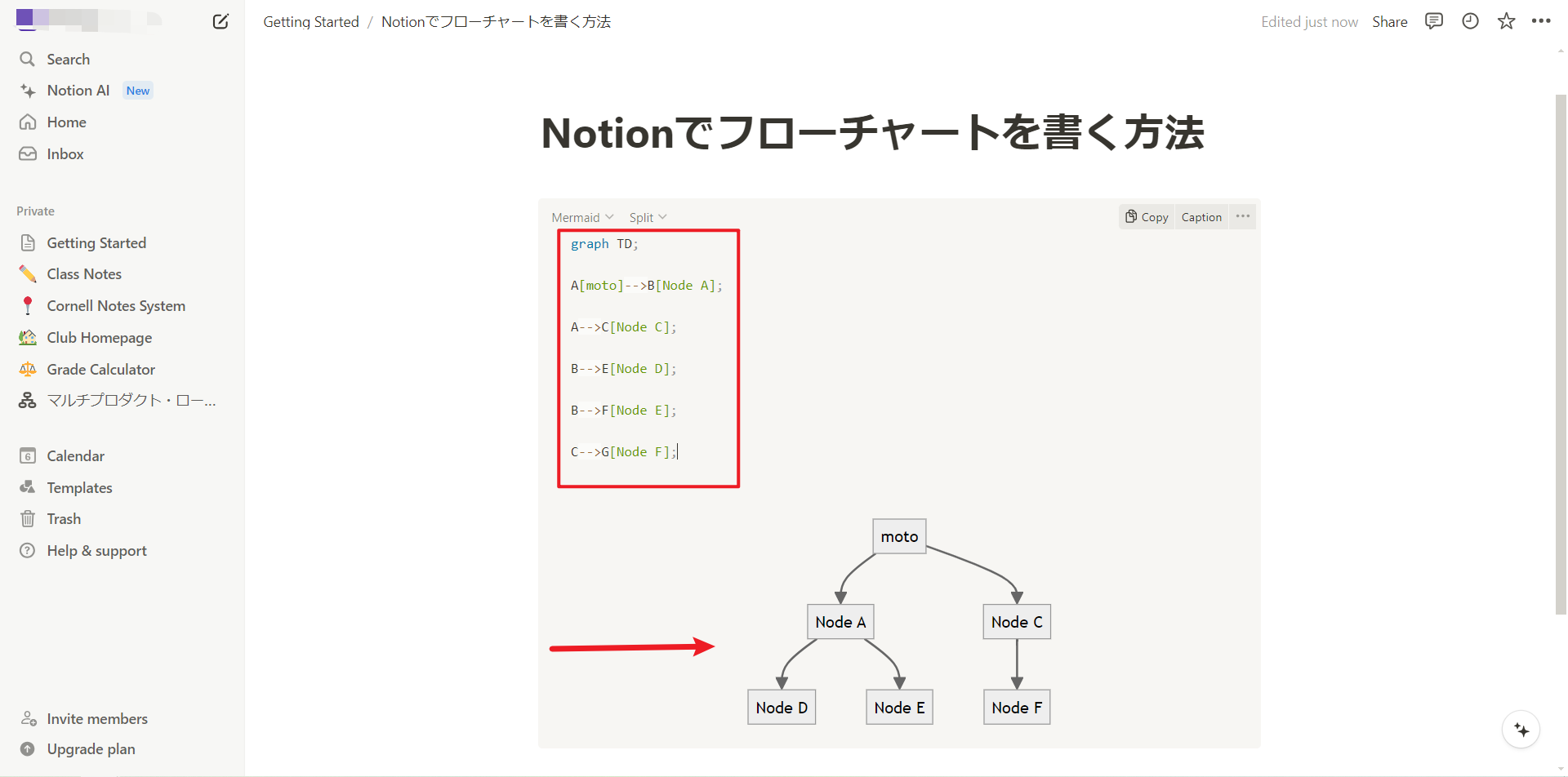Click the 'A[moto]-->B[Node A];' code line
1568x777 pixels.
(646, 286)
